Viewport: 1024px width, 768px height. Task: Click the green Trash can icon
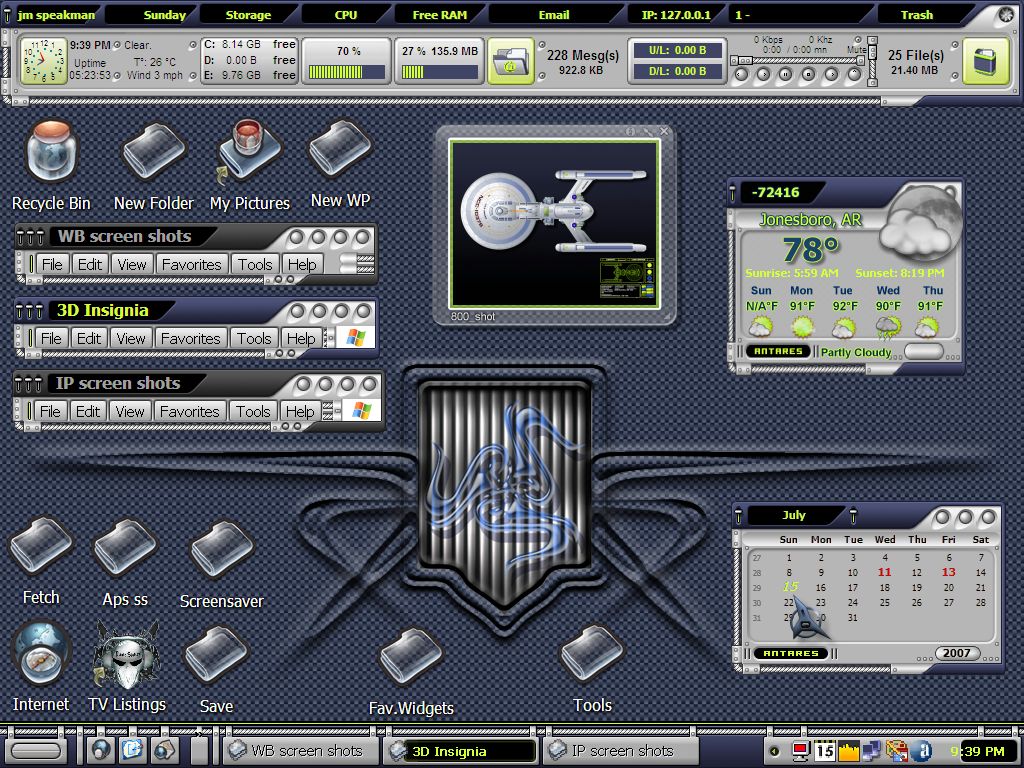[986, 61]
